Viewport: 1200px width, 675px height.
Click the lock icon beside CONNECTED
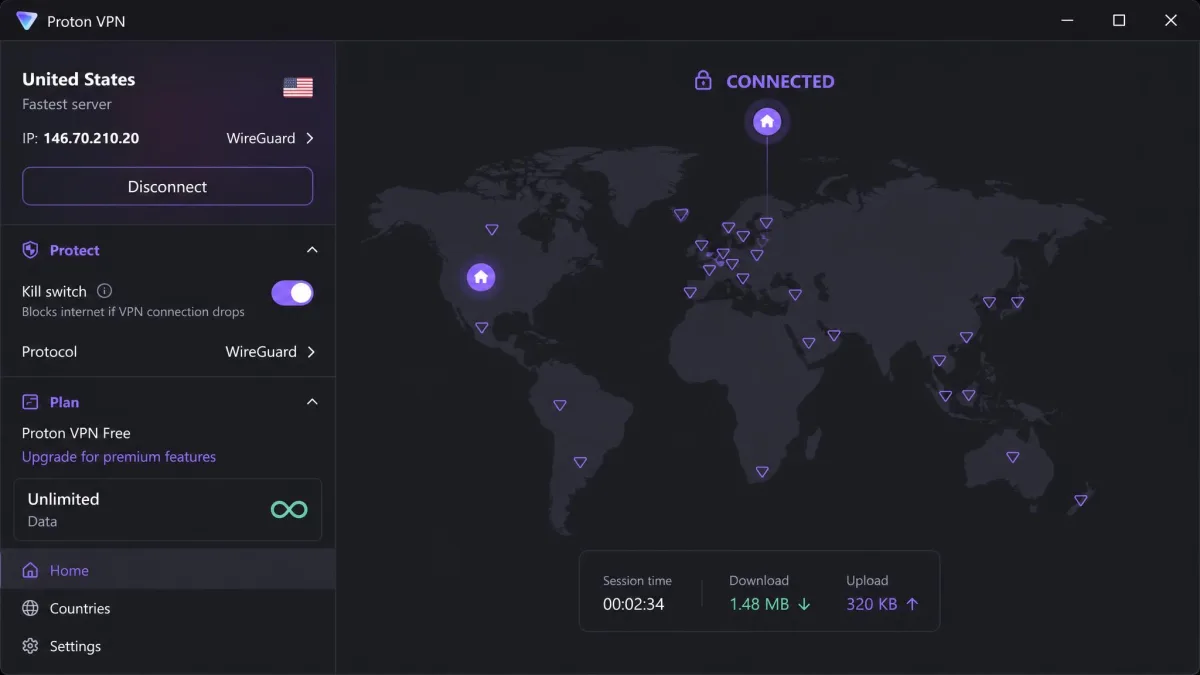[703, 81]
